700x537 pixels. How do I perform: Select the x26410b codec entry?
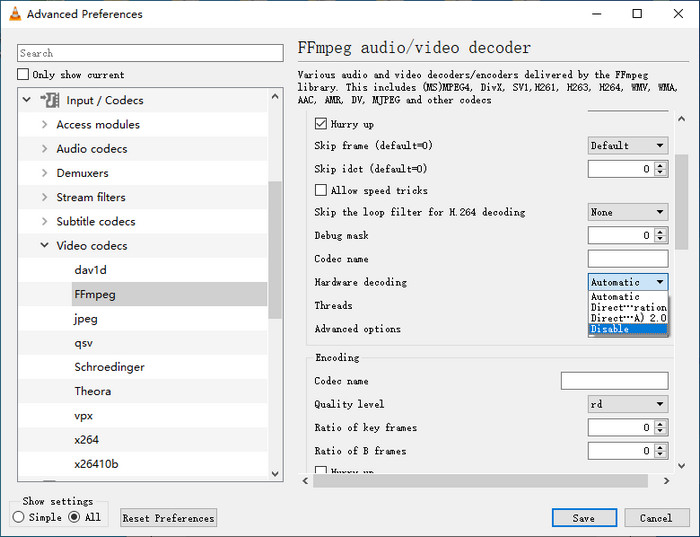96,464
